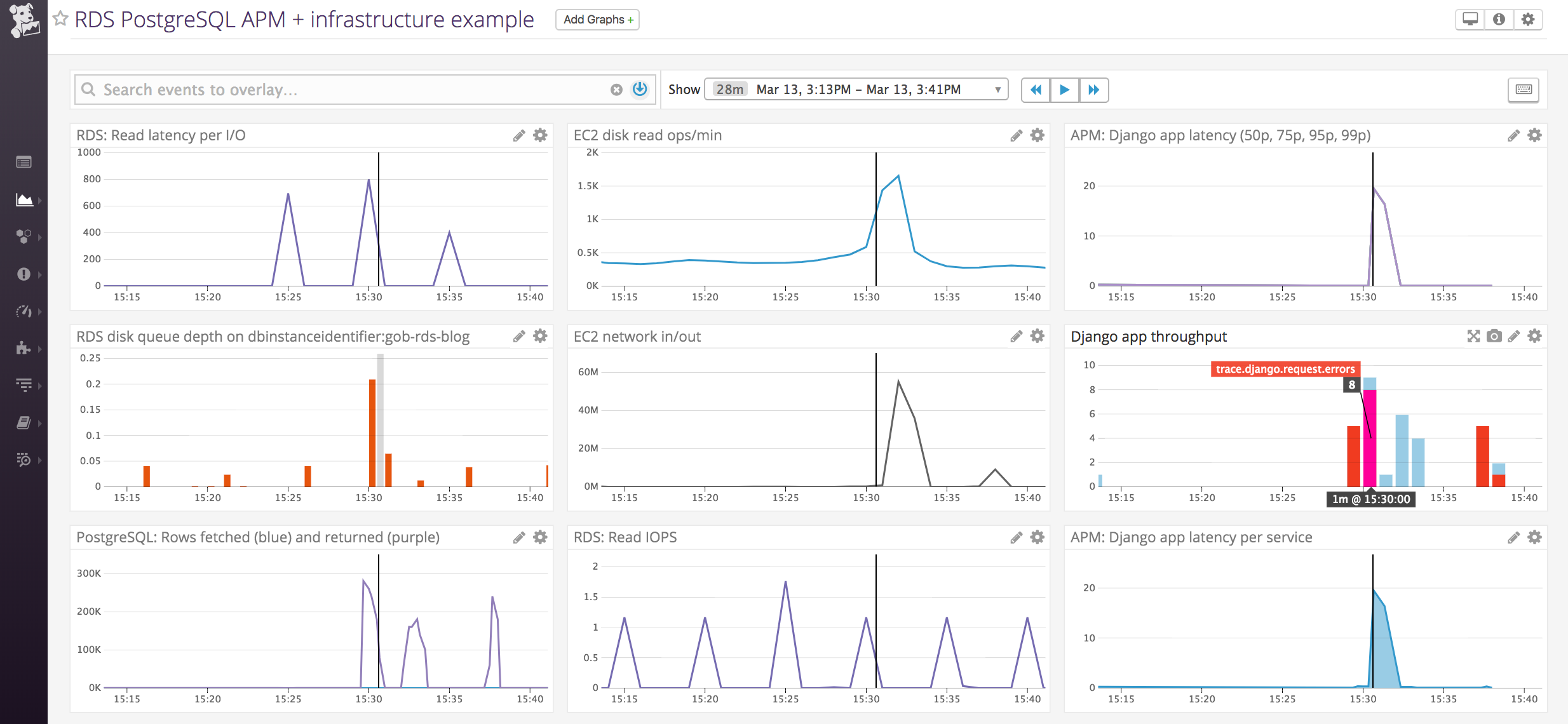This screenshot has width=1568, height=724.
Task: Toggle fullscreen on the Django app throughput graph
Action: pyautogui.click(x=1473, y=336)
